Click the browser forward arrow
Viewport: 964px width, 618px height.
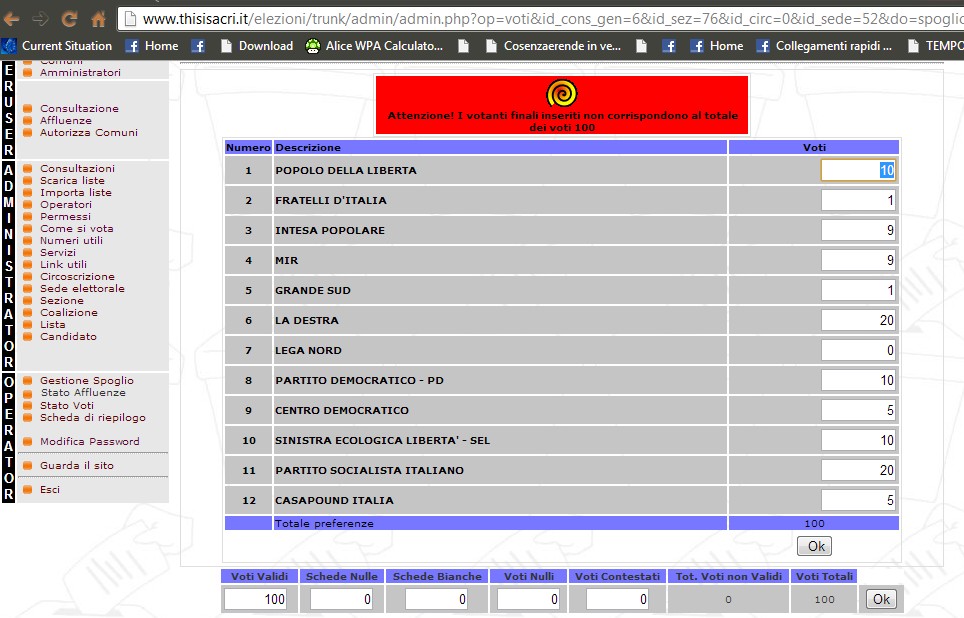(x=41, y=19)
